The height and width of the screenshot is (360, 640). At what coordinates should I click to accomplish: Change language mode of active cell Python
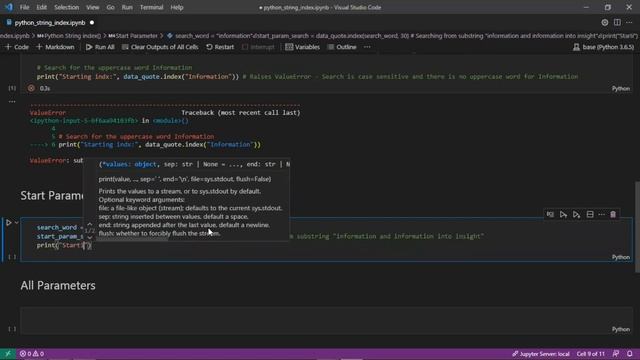pos(621,257)
